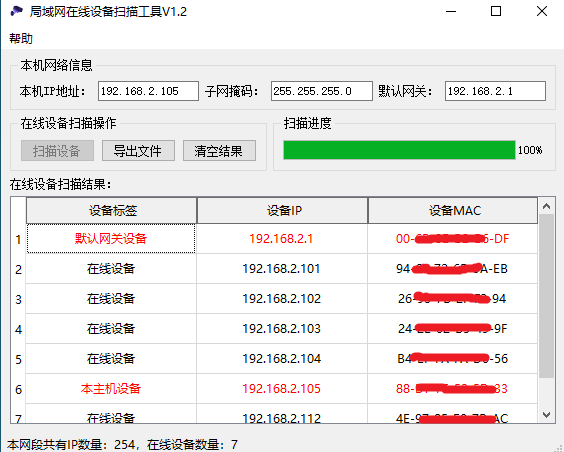This screenshot has height=452, width=564.
Task: Click the 设备MAC column header
Action: (x=453, y=210)
